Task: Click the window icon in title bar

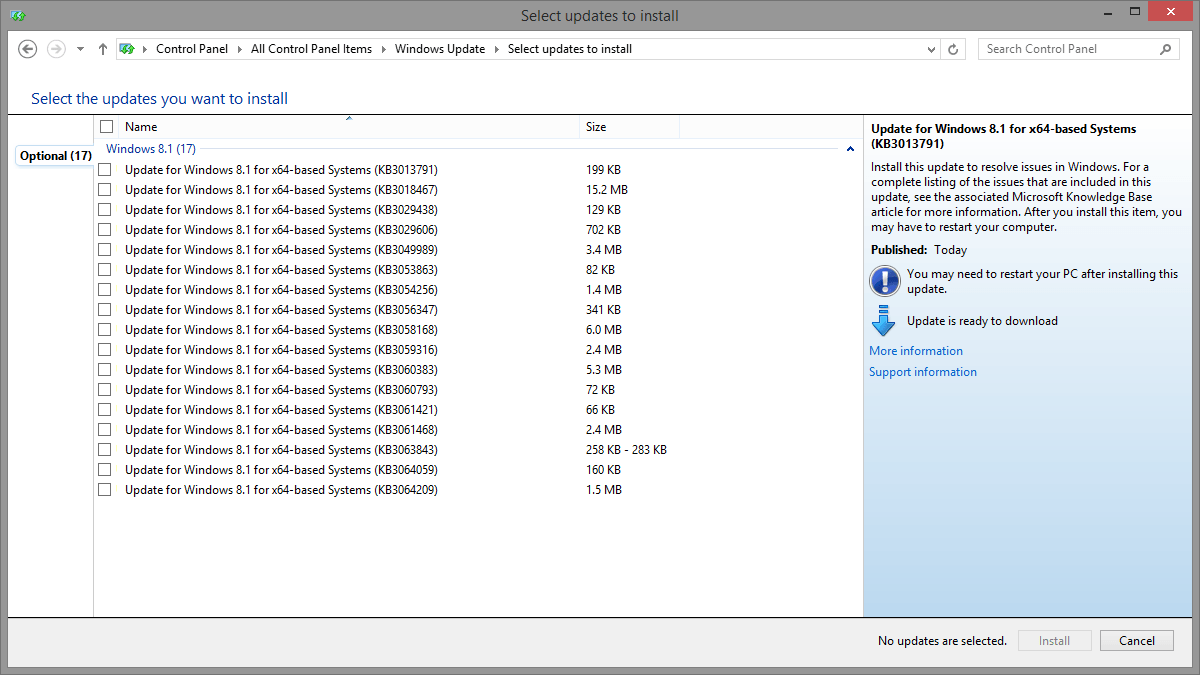Action: click(18, 16)
